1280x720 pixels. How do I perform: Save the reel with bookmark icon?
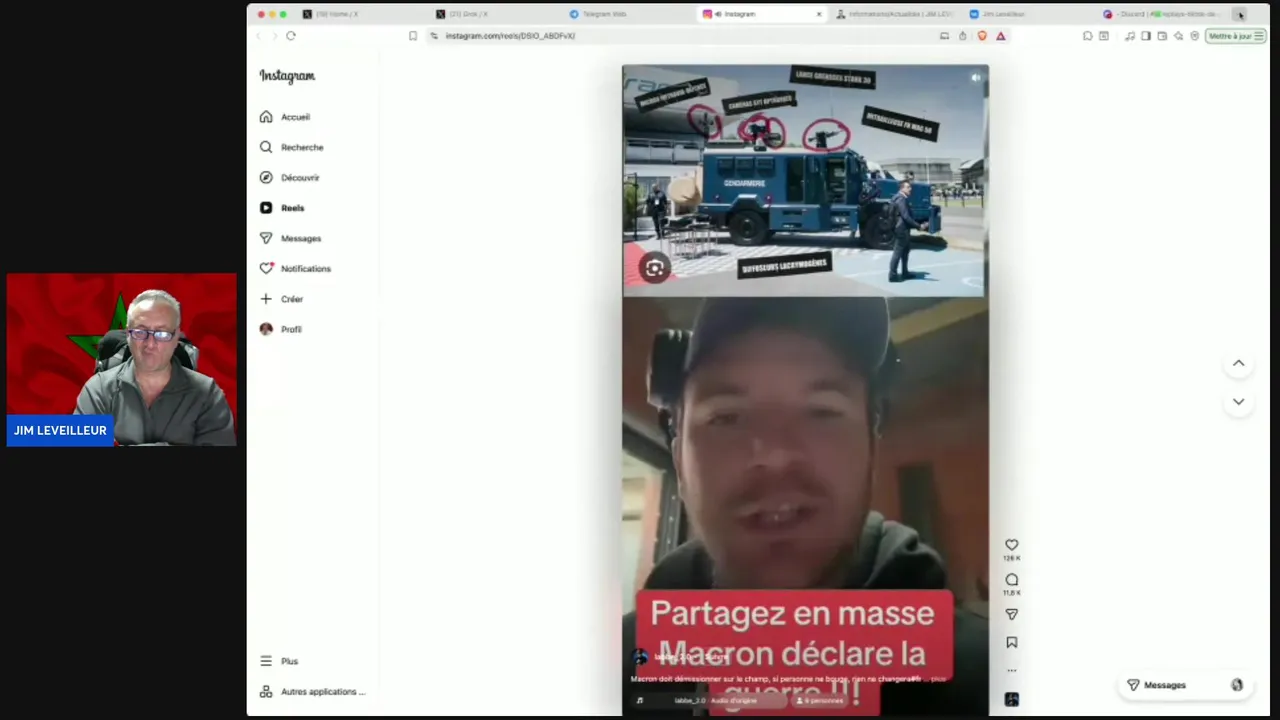point(1011,642)
